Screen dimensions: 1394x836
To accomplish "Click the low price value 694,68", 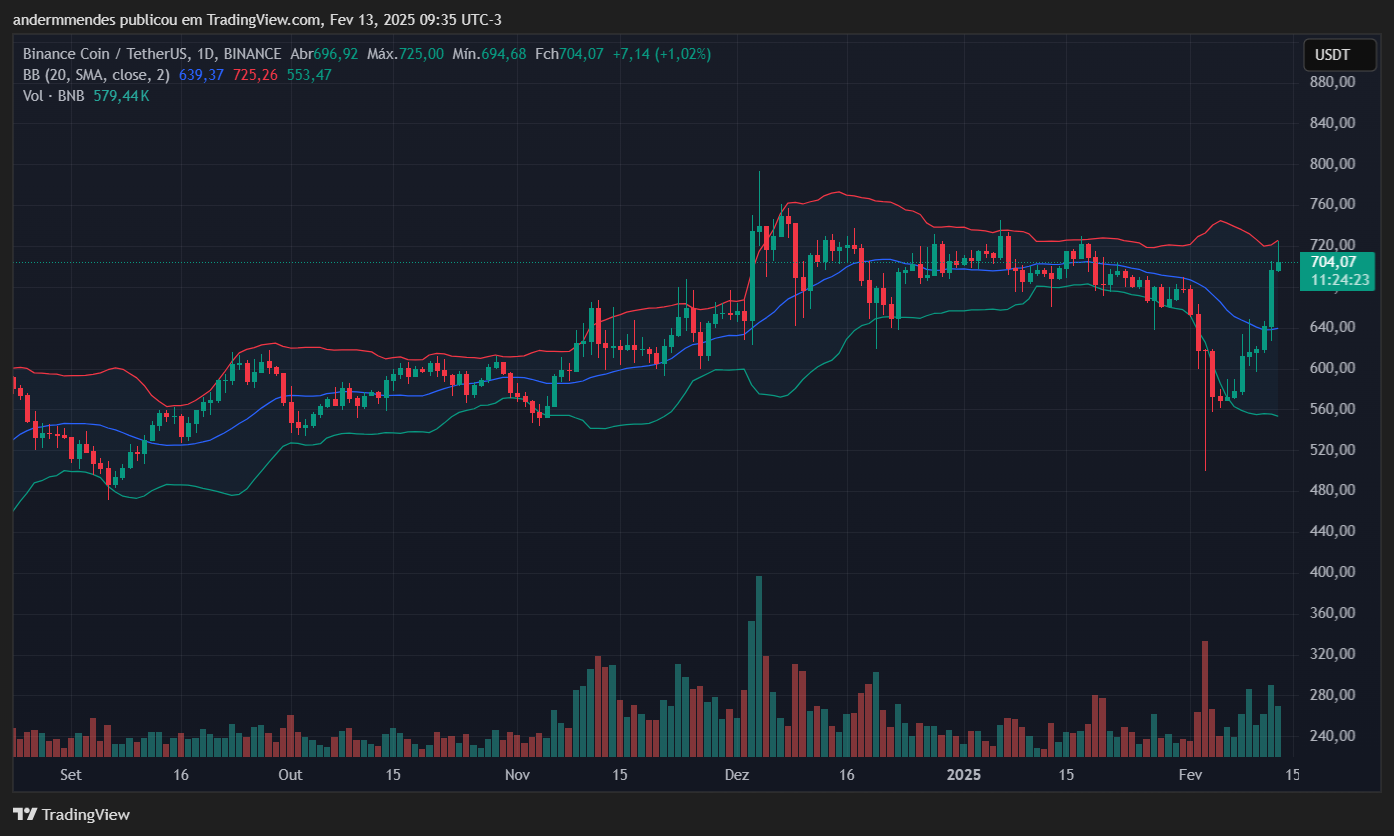I will (503, 54).
